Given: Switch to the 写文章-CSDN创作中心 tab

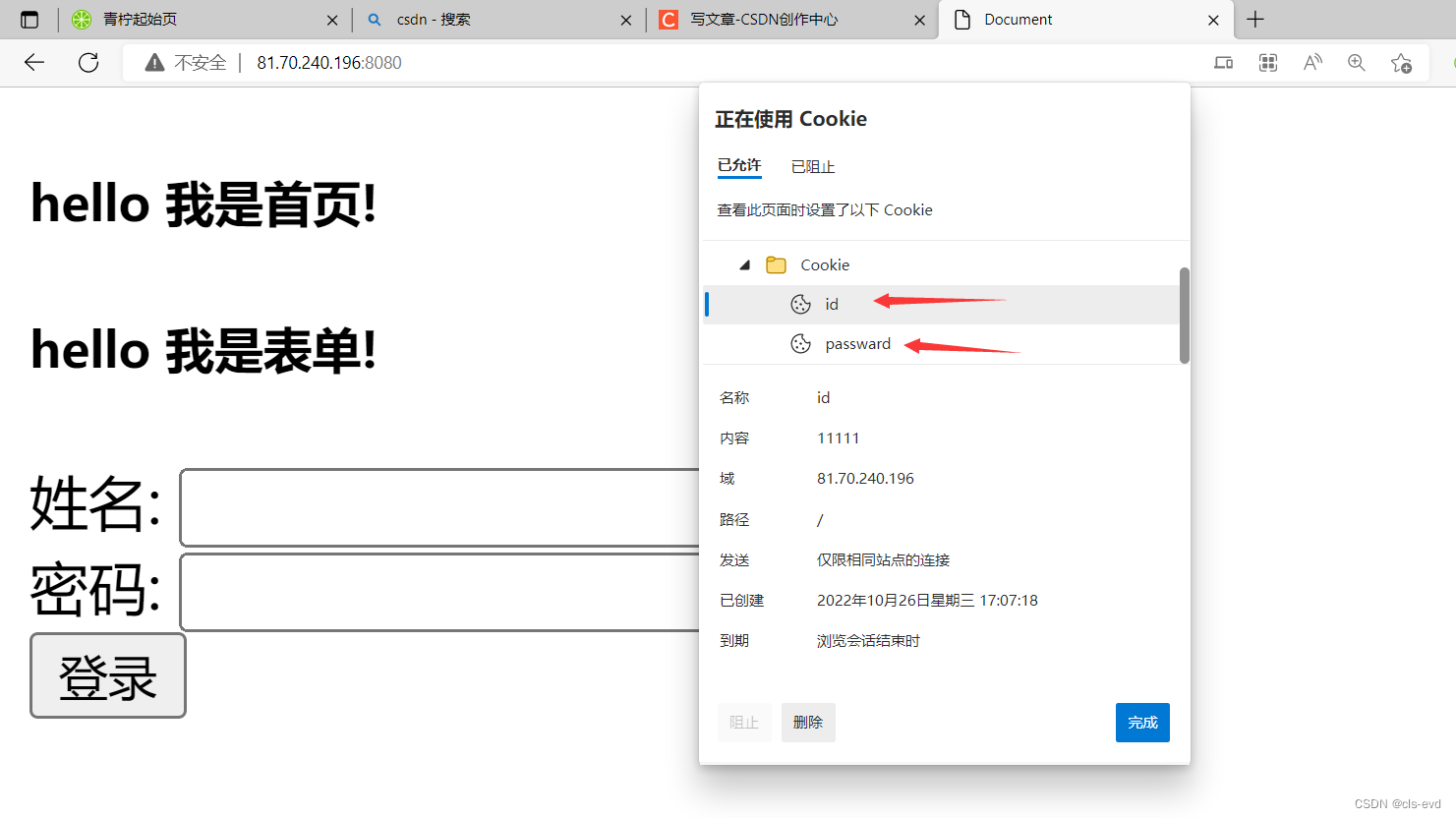Looking at the screenshot, I should tap(791, 20).
